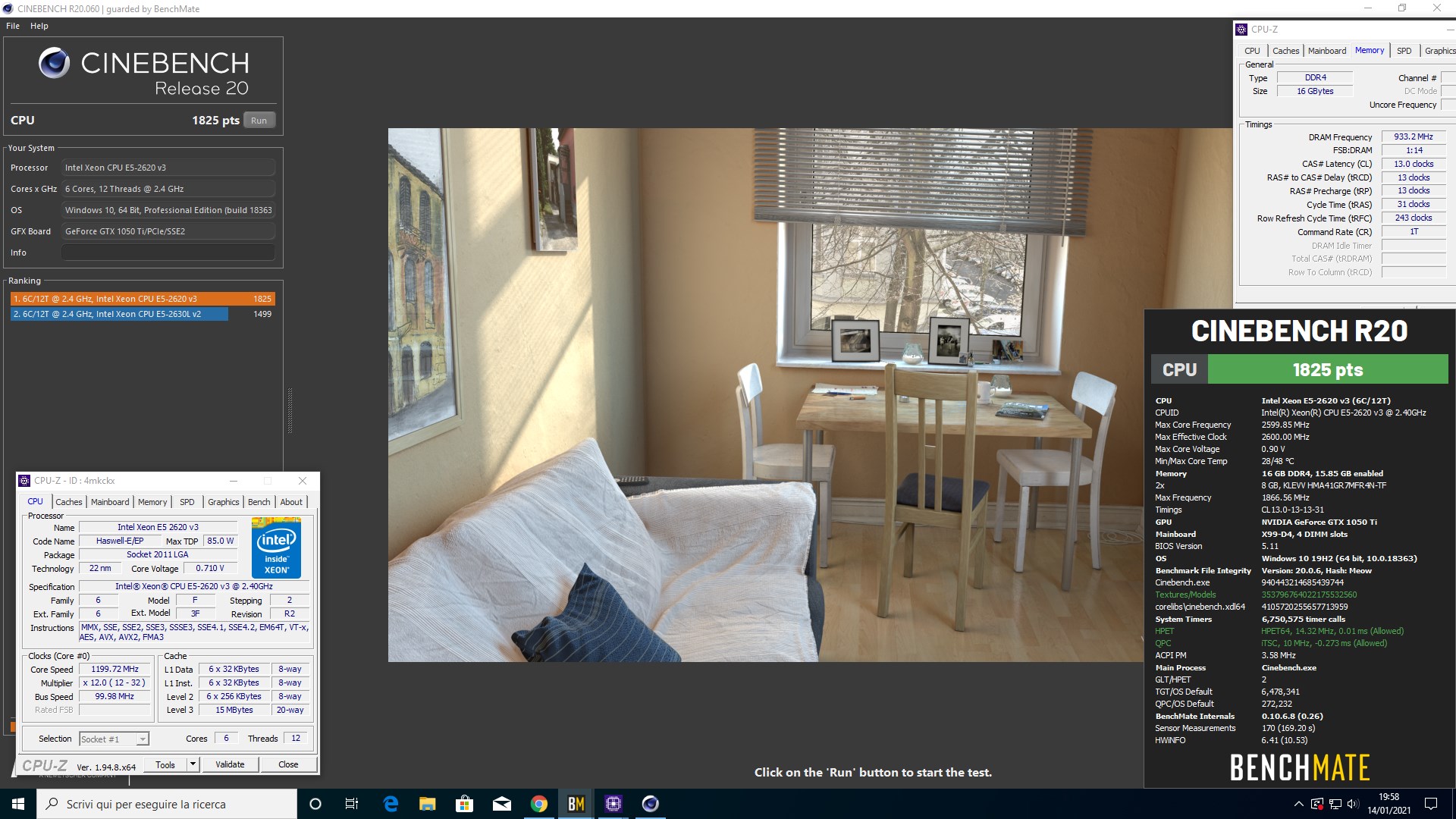This screenshot has width=1456, height=819.
Task: Switch to Mainboard tab in CPU-Z ID window
Action: tap(110, 502)
